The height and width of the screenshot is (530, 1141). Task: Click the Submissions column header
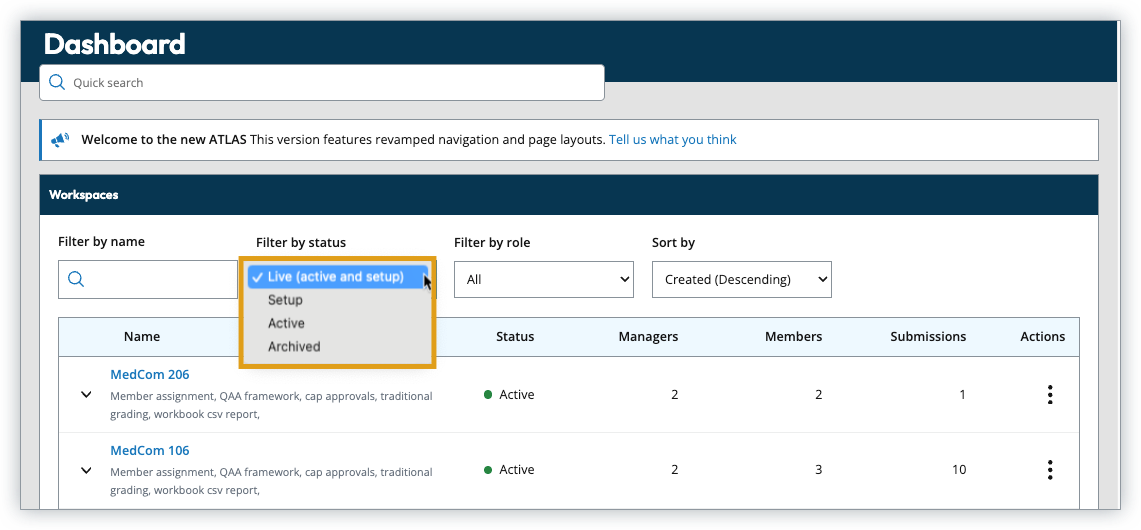928,337
